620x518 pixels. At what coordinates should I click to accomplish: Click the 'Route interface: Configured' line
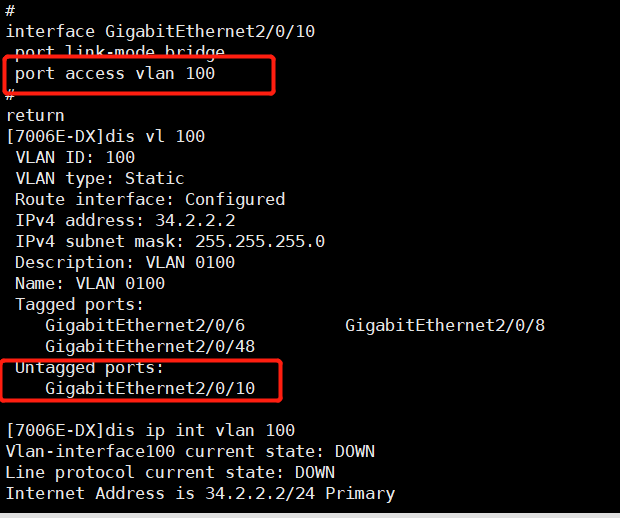click(x=150, y=199)
